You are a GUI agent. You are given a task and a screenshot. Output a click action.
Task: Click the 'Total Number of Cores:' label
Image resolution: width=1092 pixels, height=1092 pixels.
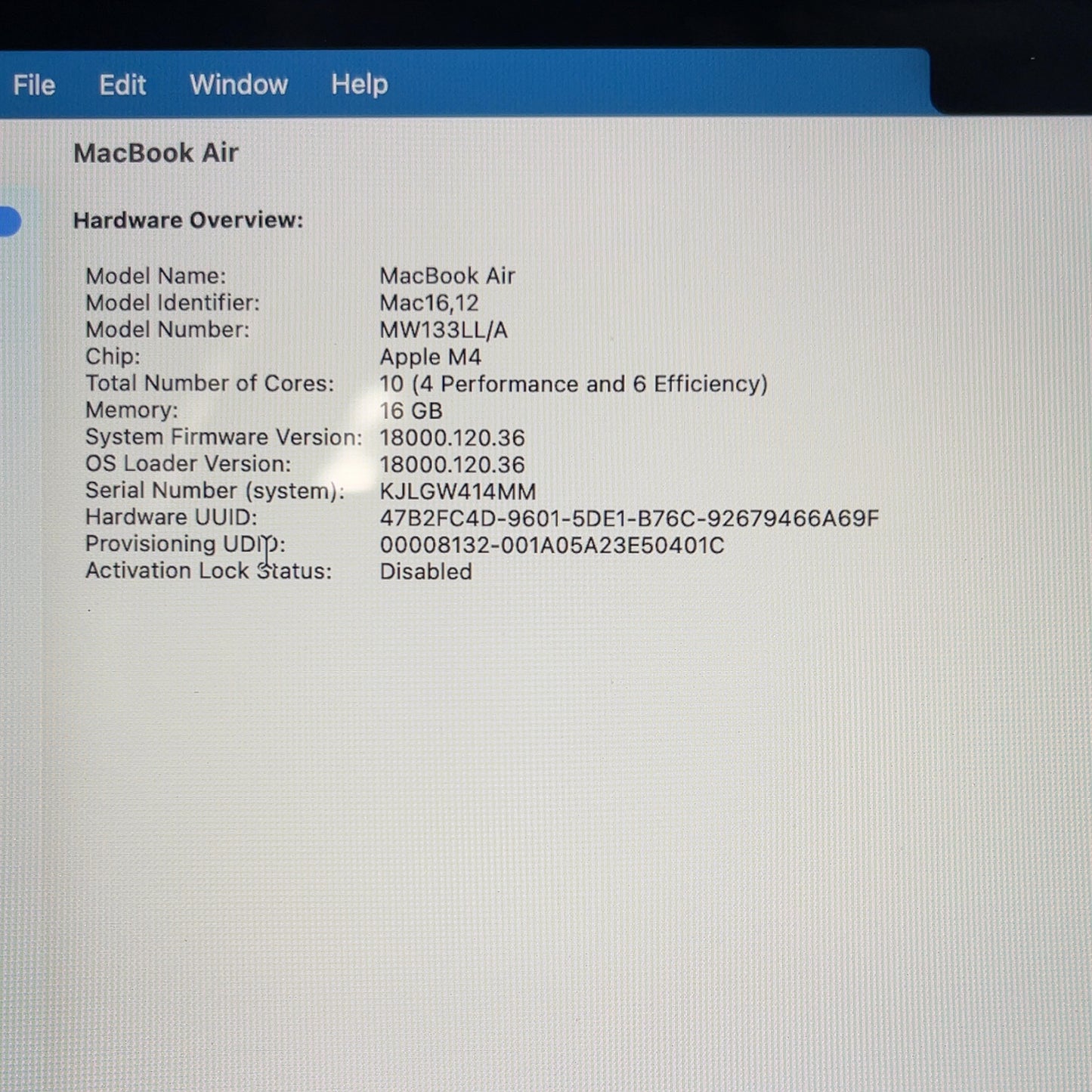(x=209, y=383)
